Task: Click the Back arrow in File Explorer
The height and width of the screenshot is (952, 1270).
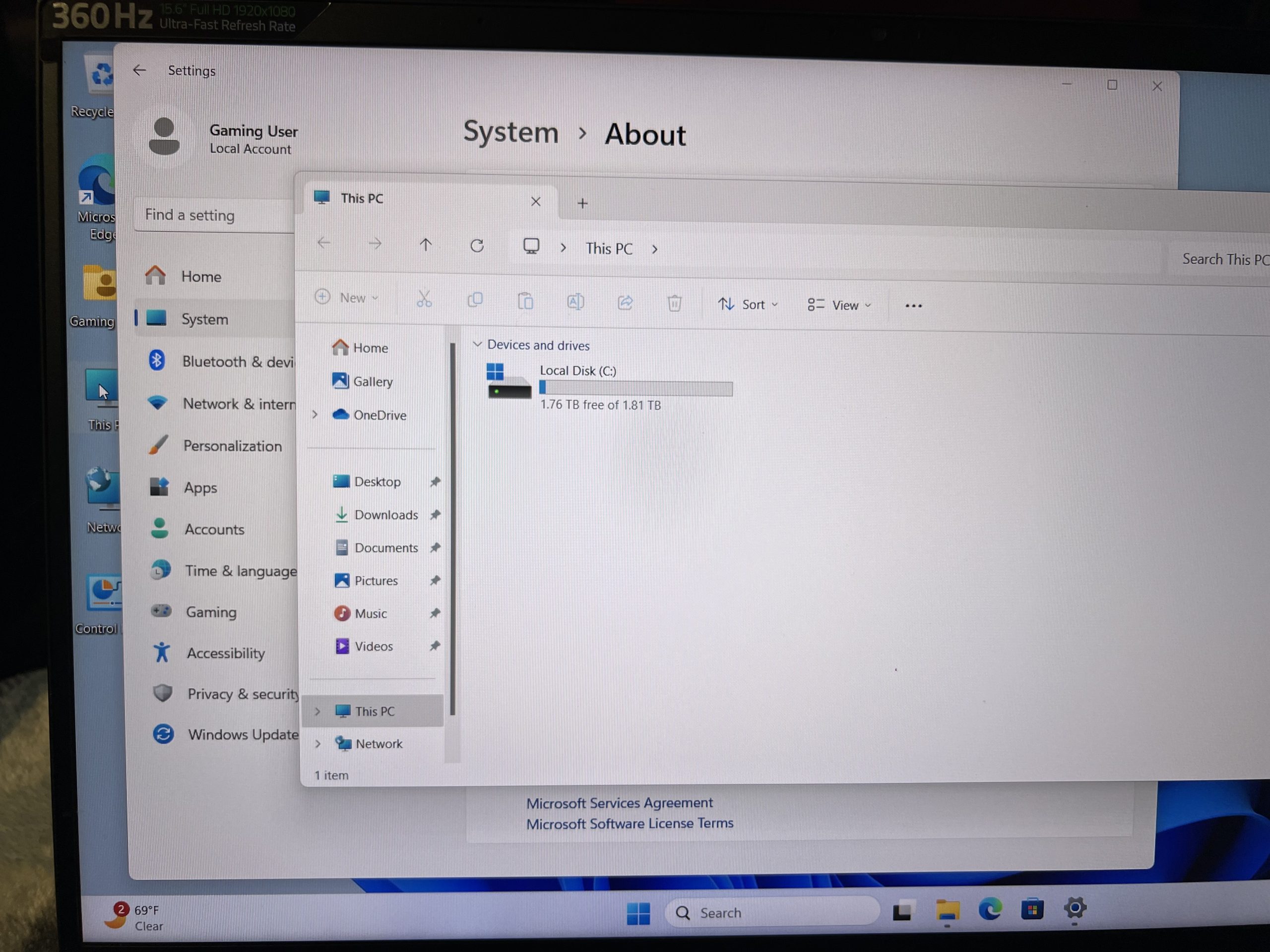Action: point(324,243)
